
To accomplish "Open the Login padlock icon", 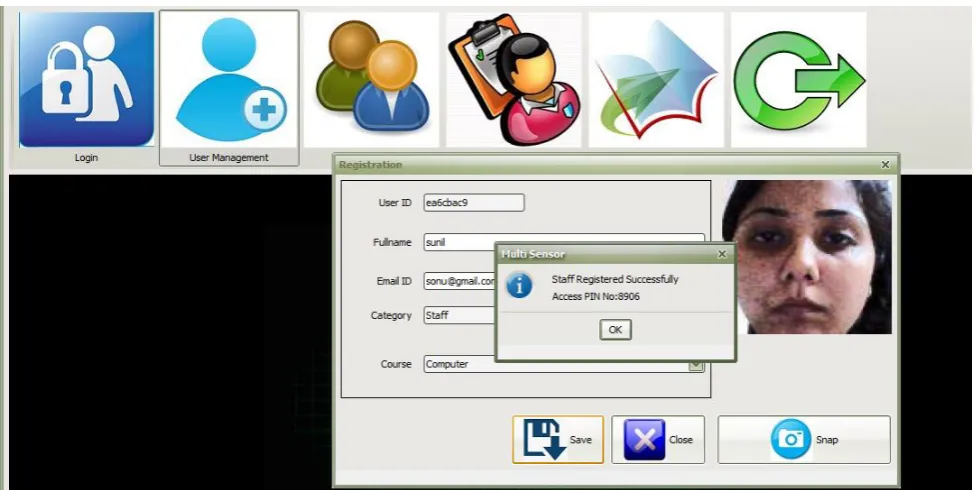I will (x=86, y=80).
